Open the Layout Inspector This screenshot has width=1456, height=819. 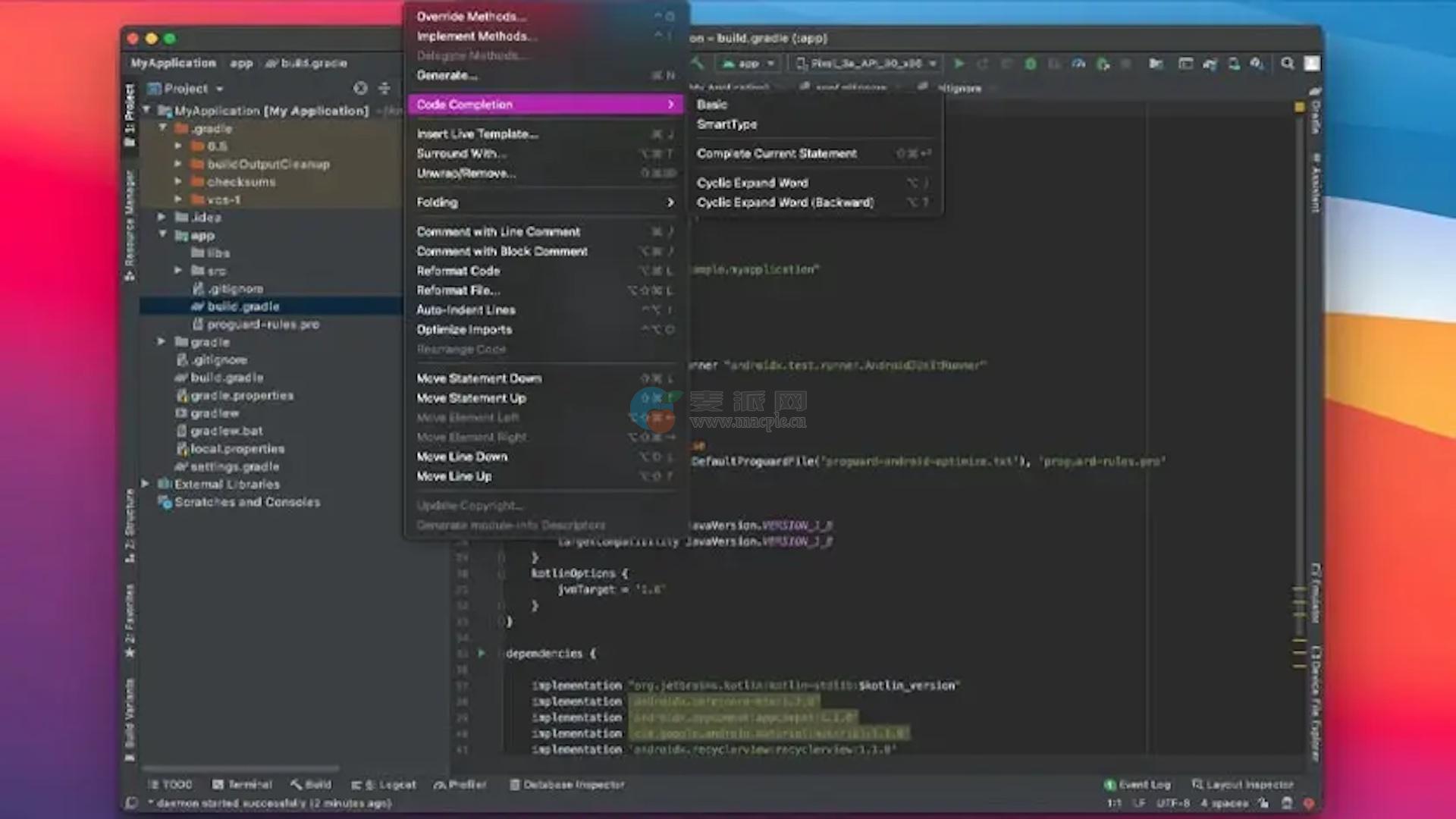point(1242,785)
